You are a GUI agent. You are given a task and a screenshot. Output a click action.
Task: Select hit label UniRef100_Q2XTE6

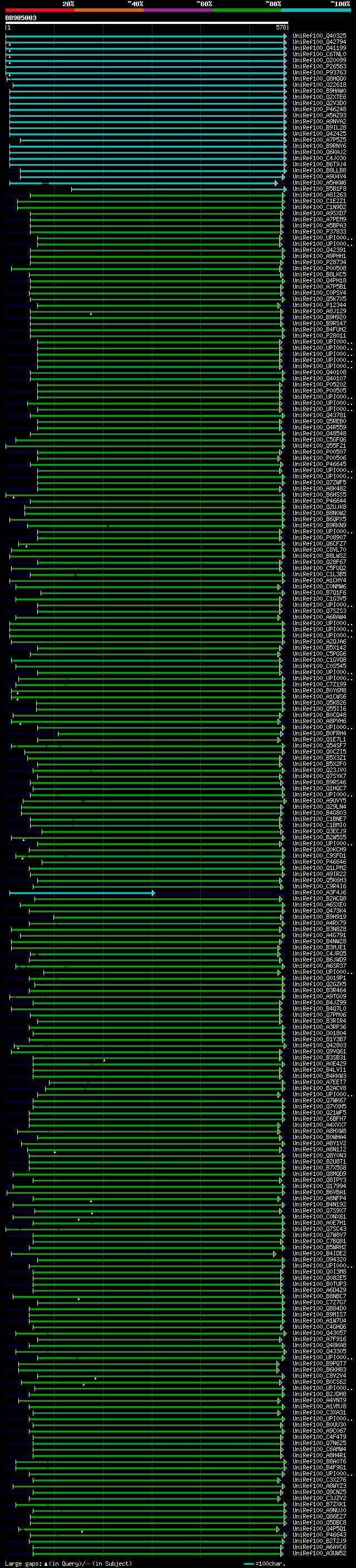click(x=319, y=97)
